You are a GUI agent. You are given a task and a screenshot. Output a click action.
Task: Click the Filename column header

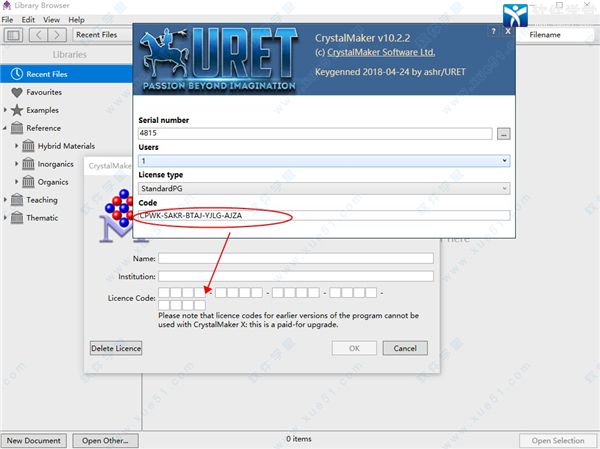558,35
